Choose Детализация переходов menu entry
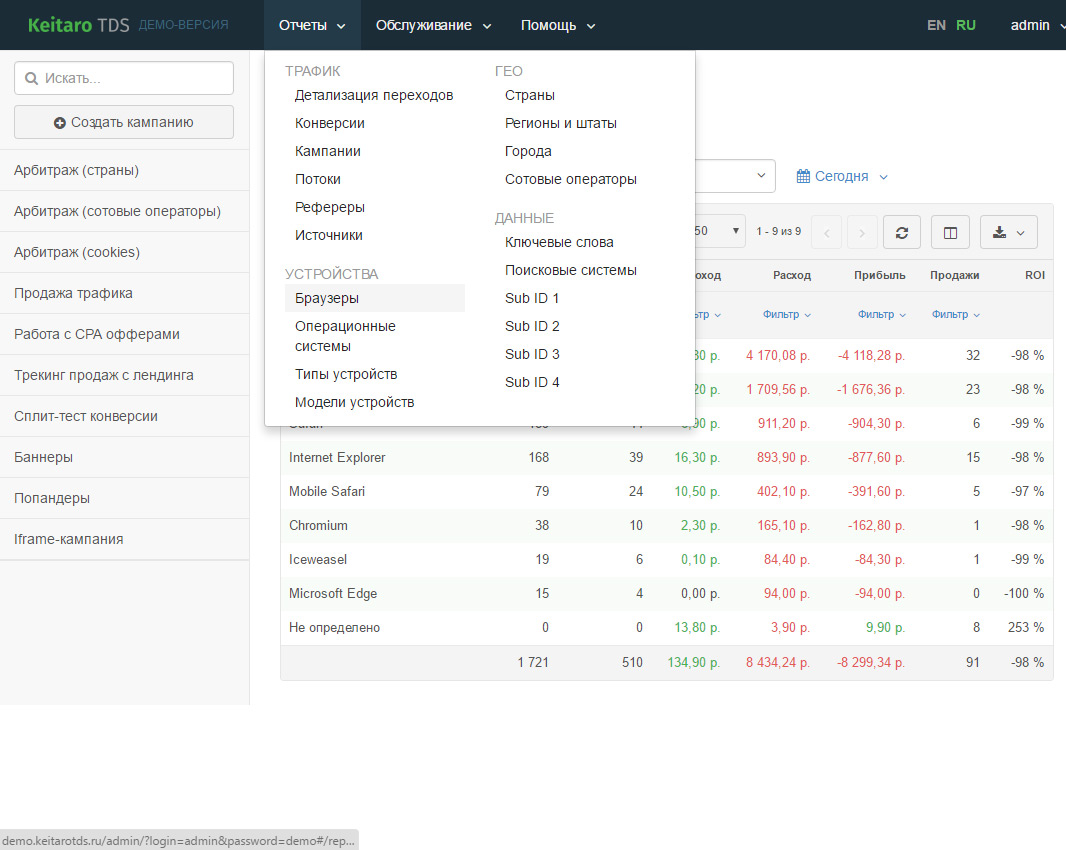 pyautogui.click(x=374, y=95)
